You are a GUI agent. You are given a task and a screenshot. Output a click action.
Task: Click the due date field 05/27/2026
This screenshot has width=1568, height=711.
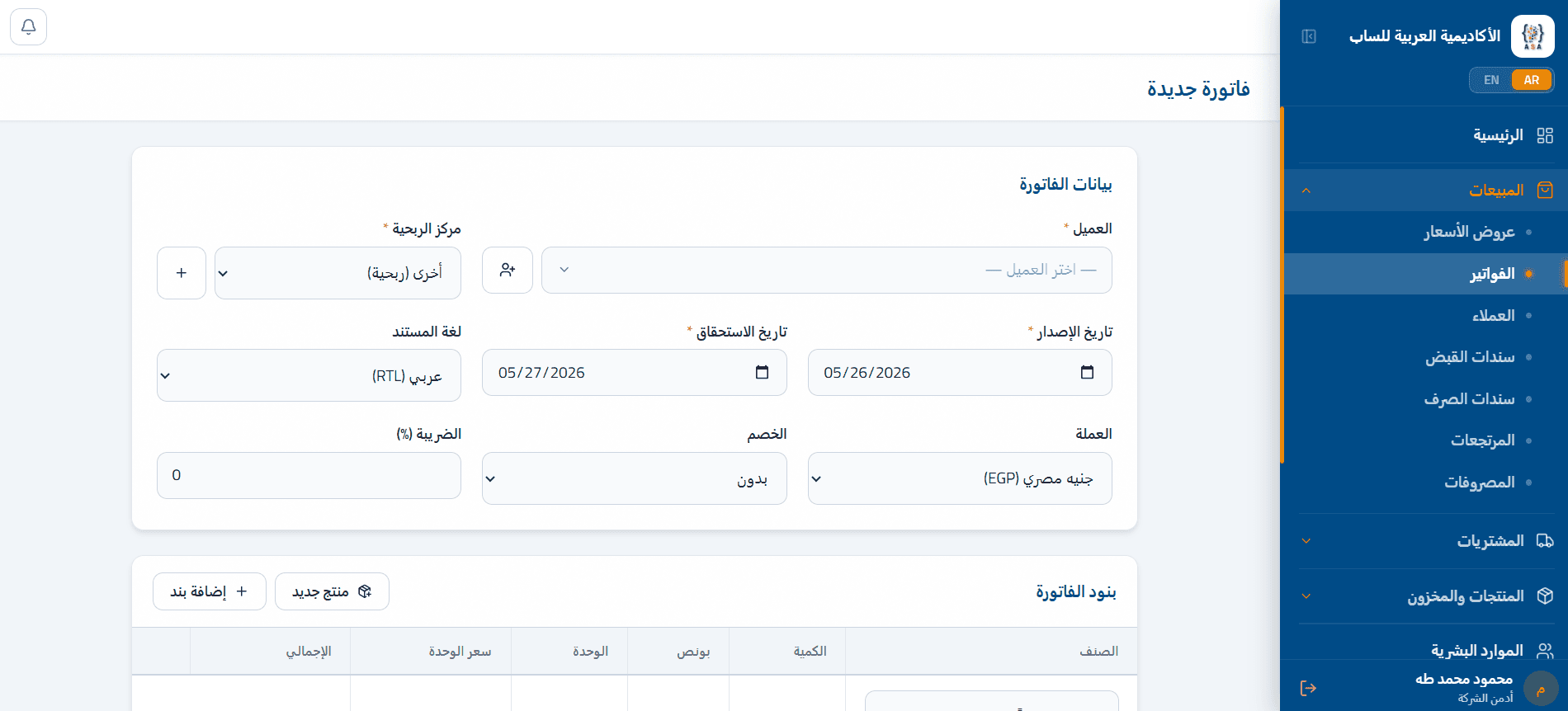tap(634, 372)
